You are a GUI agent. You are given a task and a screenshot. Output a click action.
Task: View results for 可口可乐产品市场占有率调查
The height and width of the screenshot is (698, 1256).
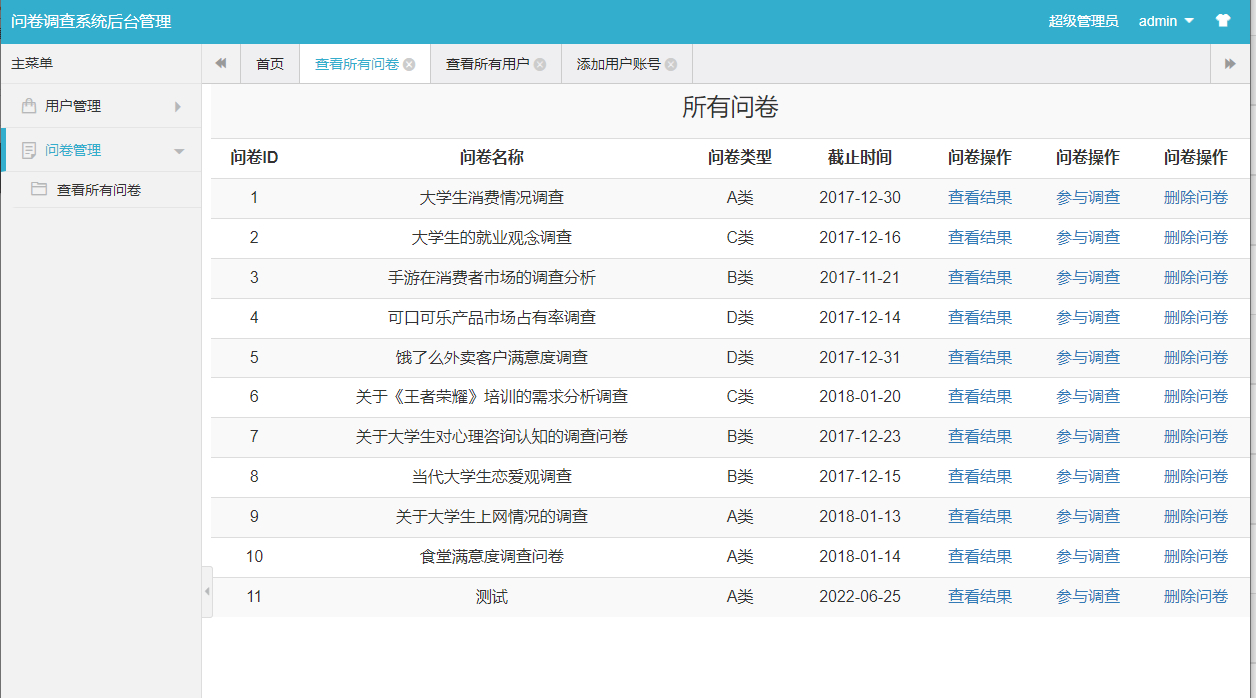tap(980, 318)
